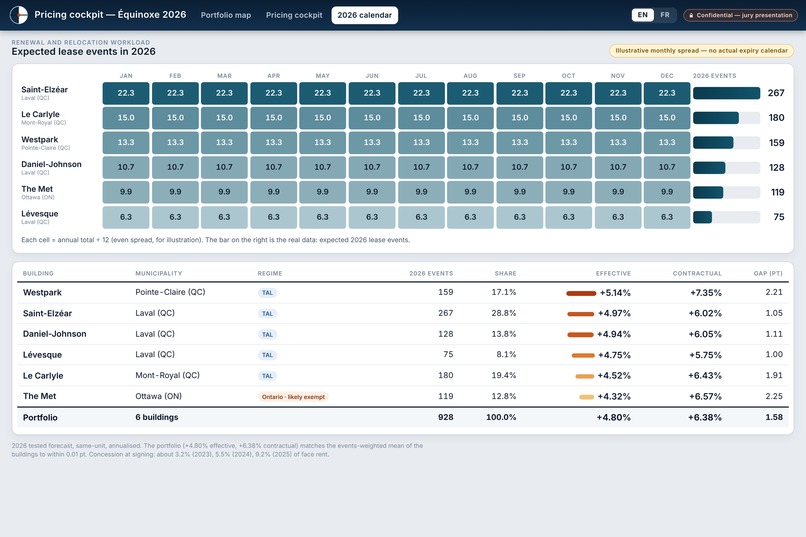Select the 2026 calendar tab

(364, 15)
